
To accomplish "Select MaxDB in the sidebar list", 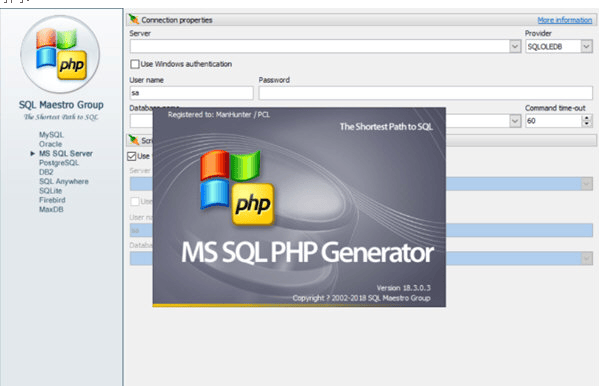I will coord(51,209).
